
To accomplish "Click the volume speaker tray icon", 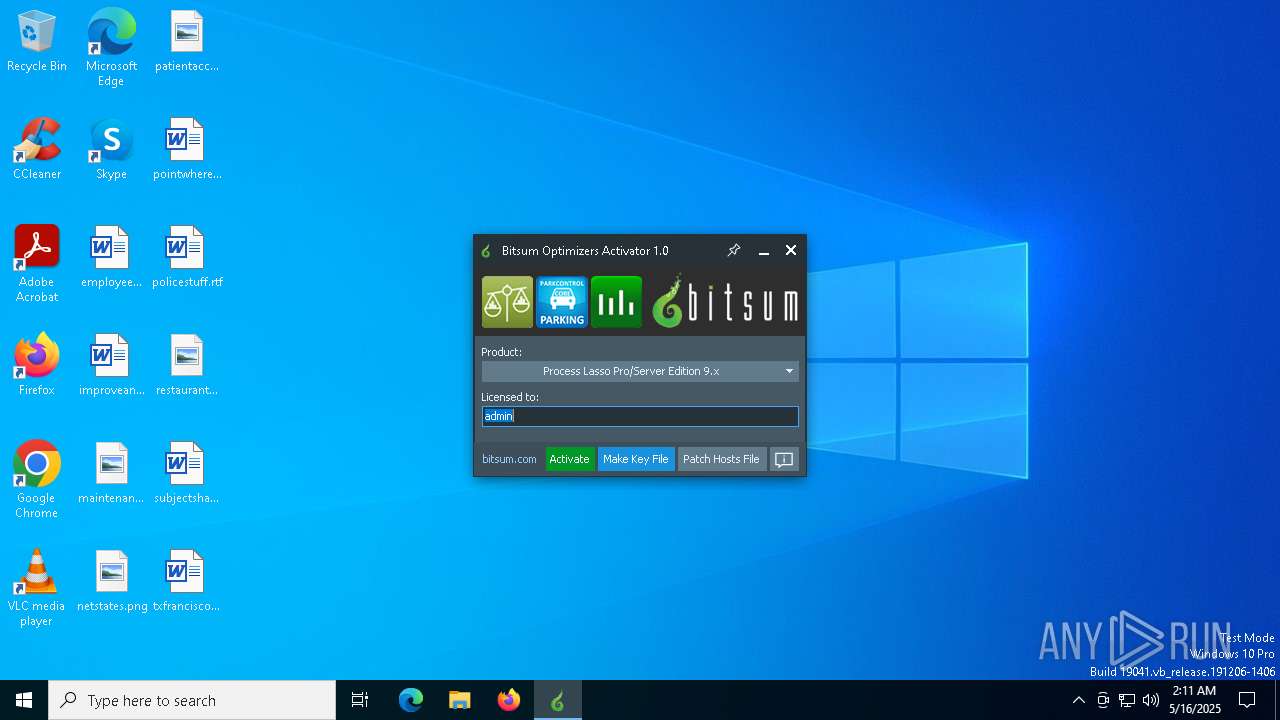I will pyautogui.click(x=1151, y=700).
